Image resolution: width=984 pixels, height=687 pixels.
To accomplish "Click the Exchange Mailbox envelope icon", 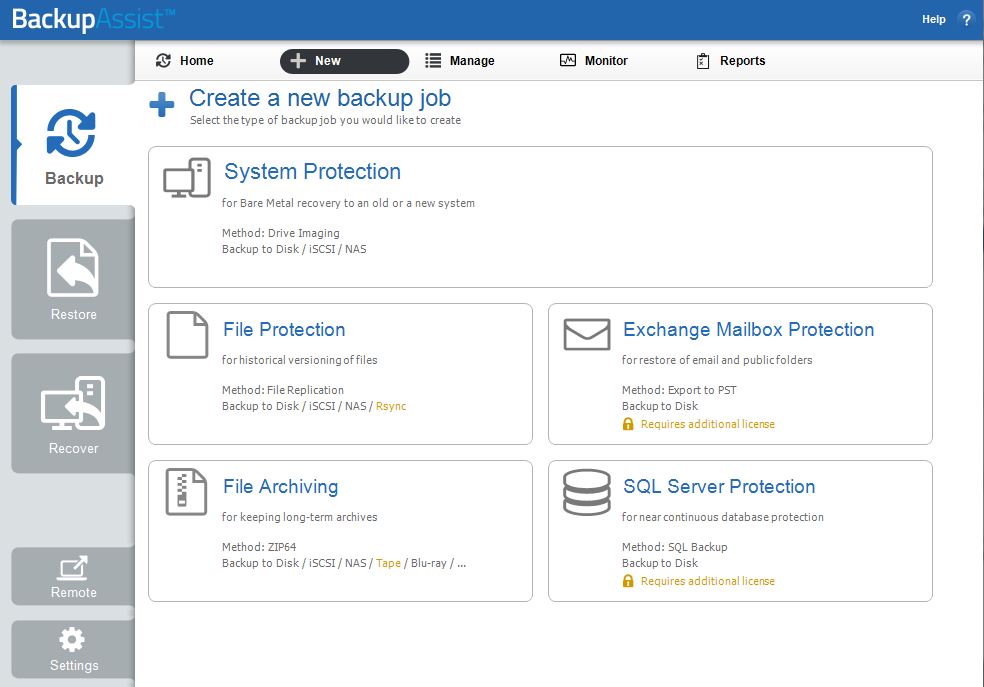I will point(587,334).
